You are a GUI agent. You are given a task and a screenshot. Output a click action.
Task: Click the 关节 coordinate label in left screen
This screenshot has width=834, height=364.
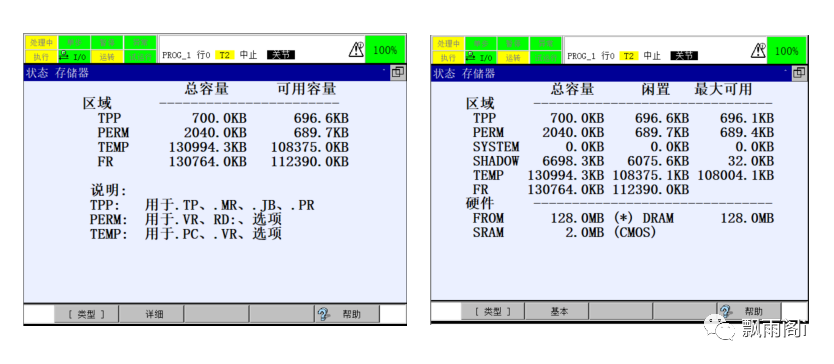[281, 55]
